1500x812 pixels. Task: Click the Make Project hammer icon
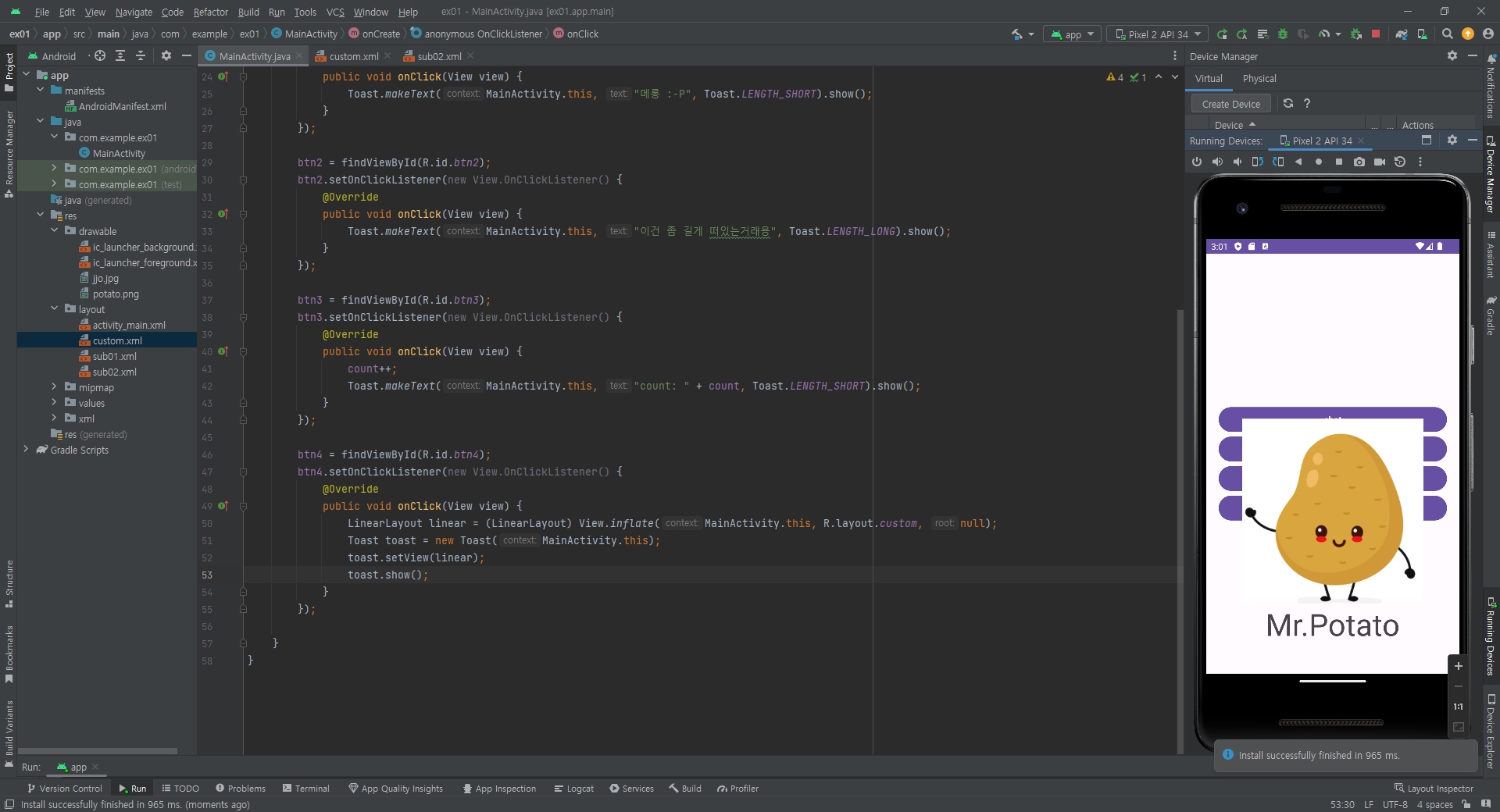point(1017,34)
